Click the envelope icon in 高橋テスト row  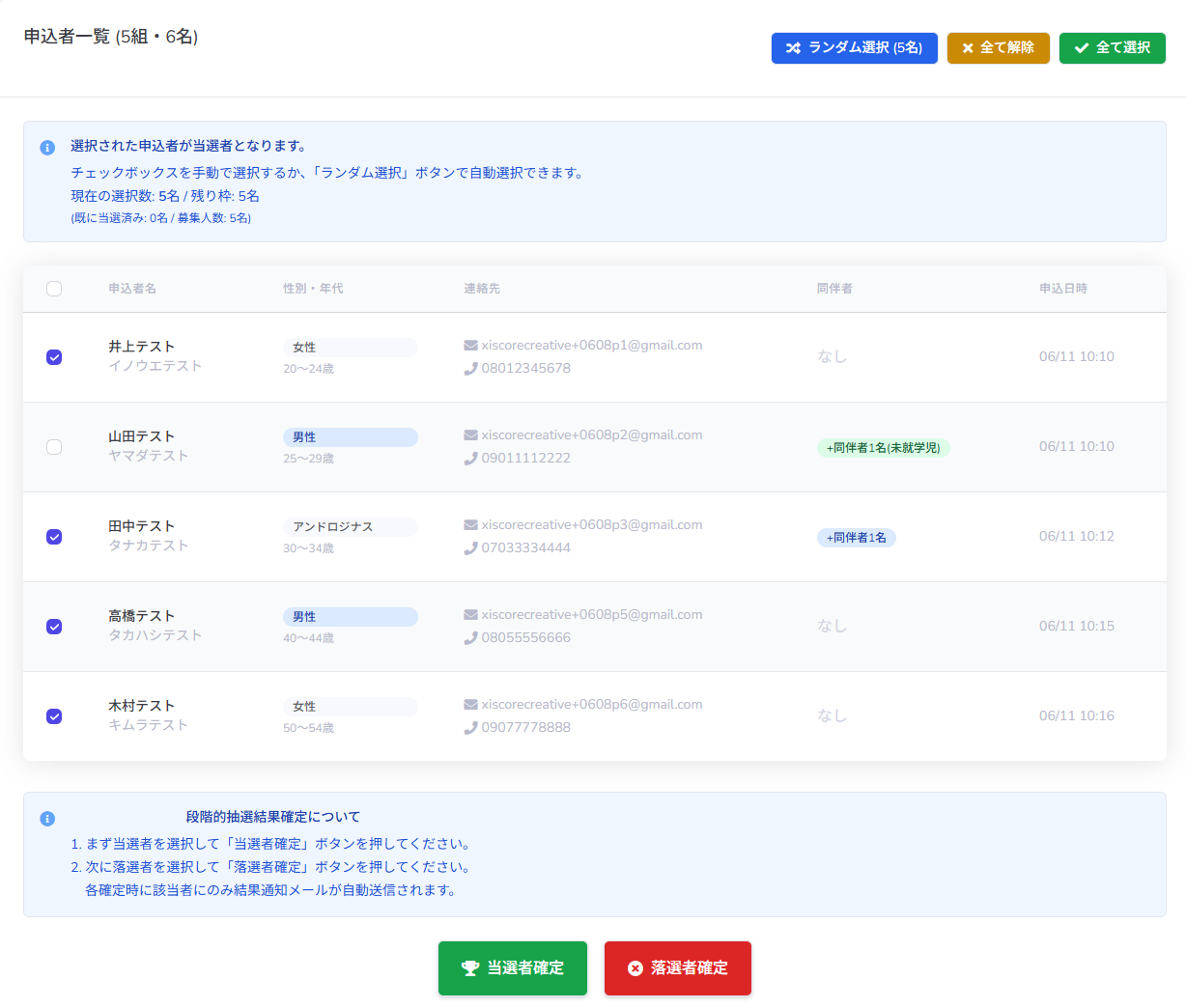pos(470,615)
